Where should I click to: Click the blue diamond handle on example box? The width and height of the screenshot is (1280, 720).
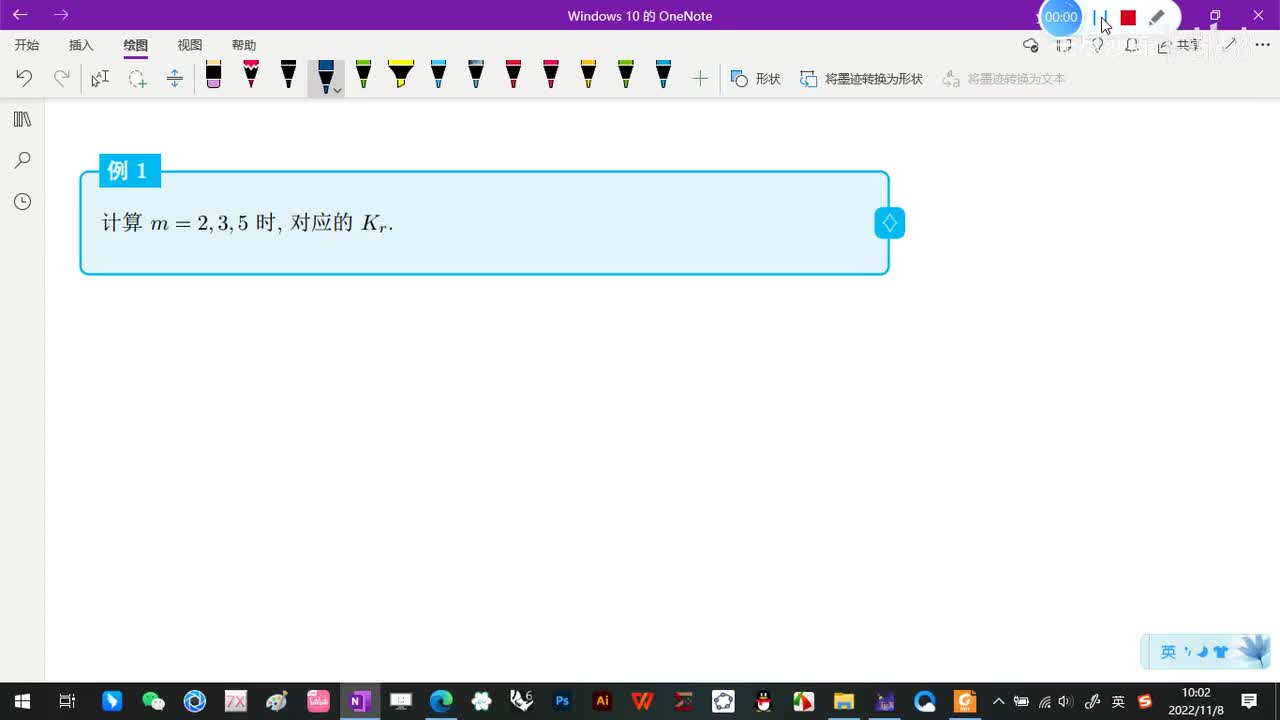coord(889,223)
